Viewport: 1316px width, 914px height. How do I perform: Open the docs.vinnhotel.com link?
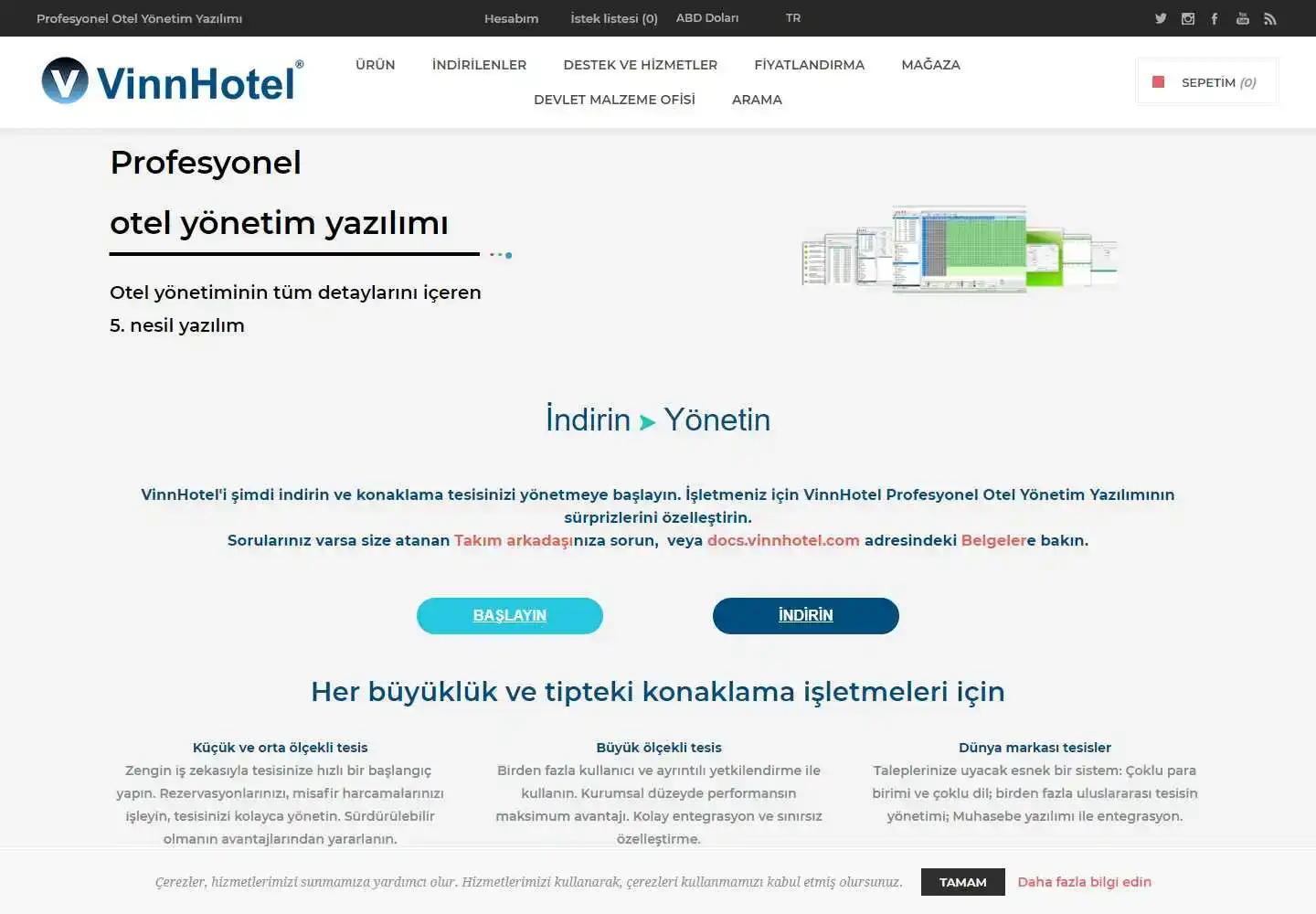click(x=783, y=540)
